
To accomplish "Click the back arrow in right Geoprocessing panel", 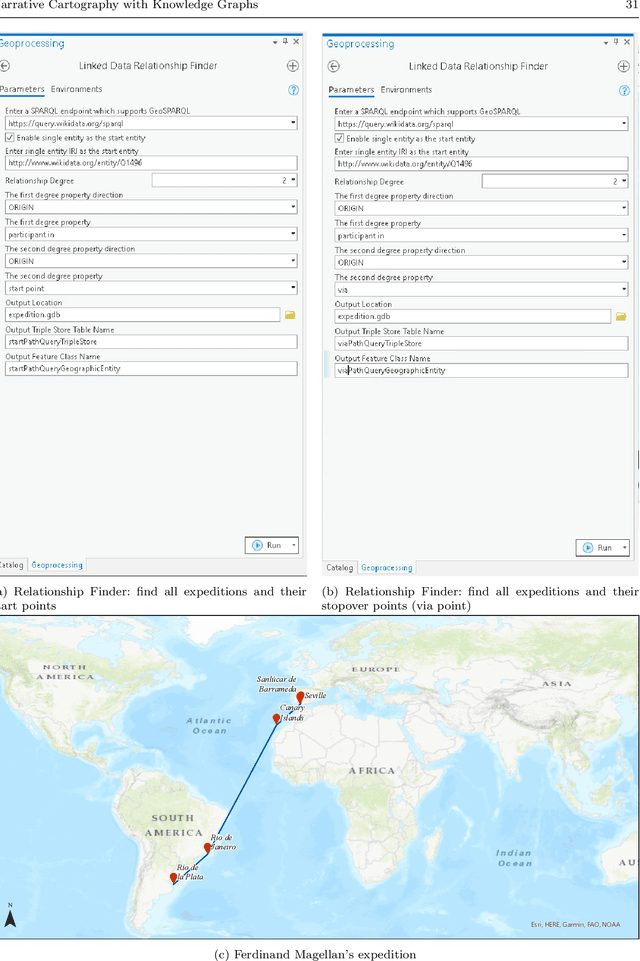I will pyautogui.click(x=333, y=66).
